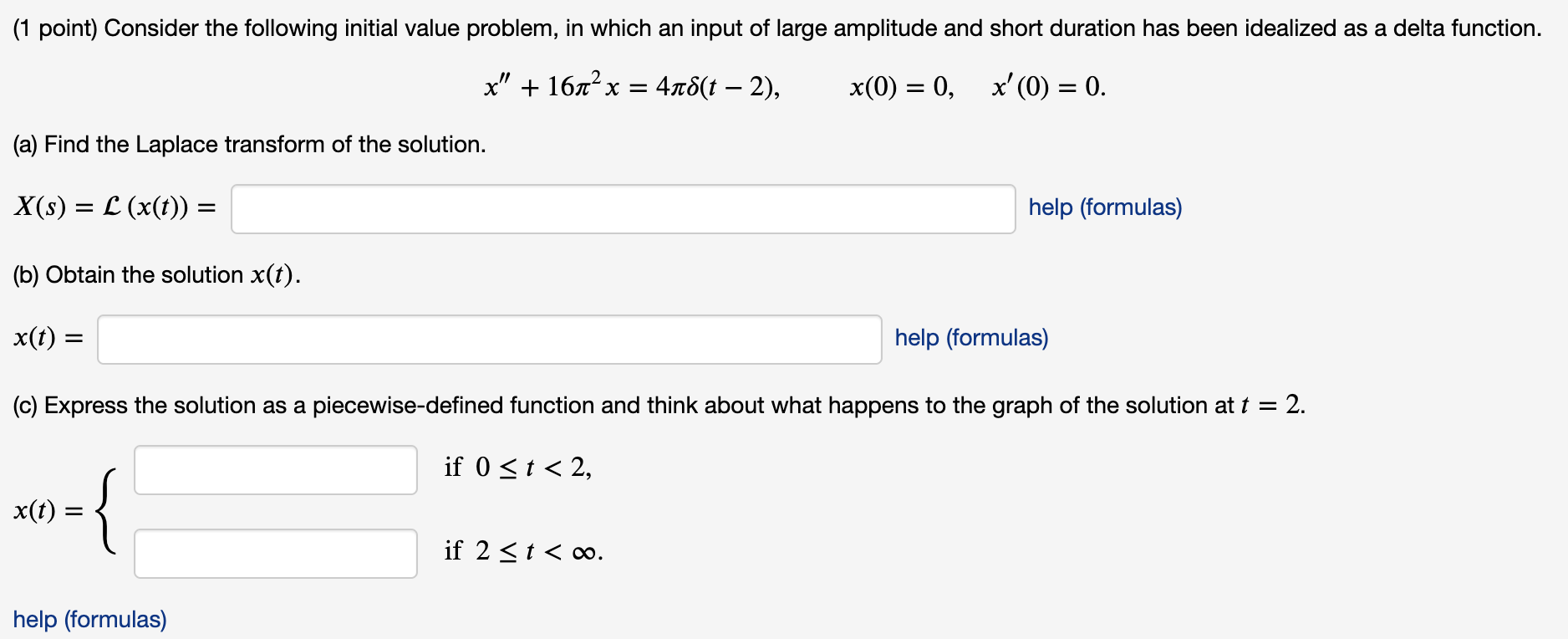Screen dimensions: 1568x639
Task: Click the first branch field of the piecewise function
Action: (x=275, y=470)
